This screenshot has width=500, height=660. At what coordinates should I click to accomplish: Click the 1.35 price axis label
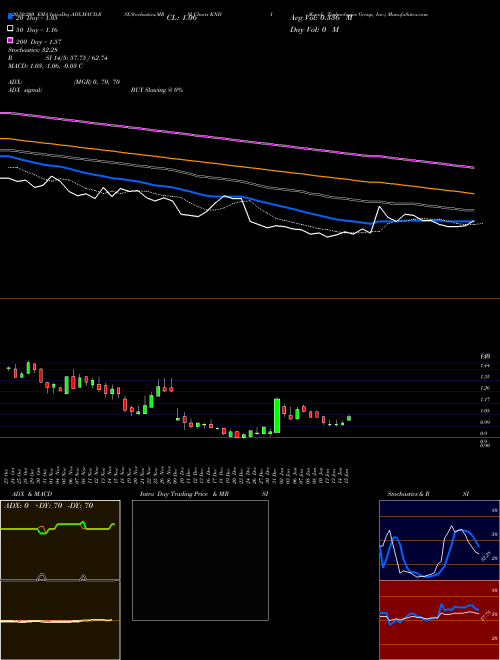tap(484, 376)
